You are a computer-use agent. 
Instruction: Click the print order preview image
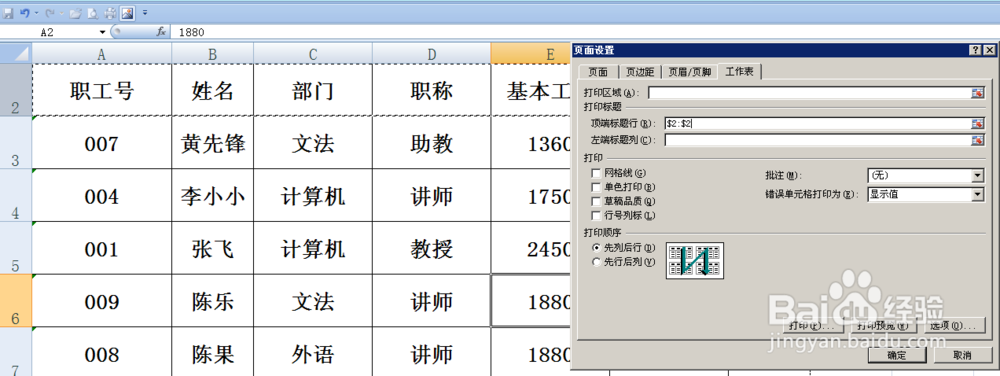coord(695,260)
